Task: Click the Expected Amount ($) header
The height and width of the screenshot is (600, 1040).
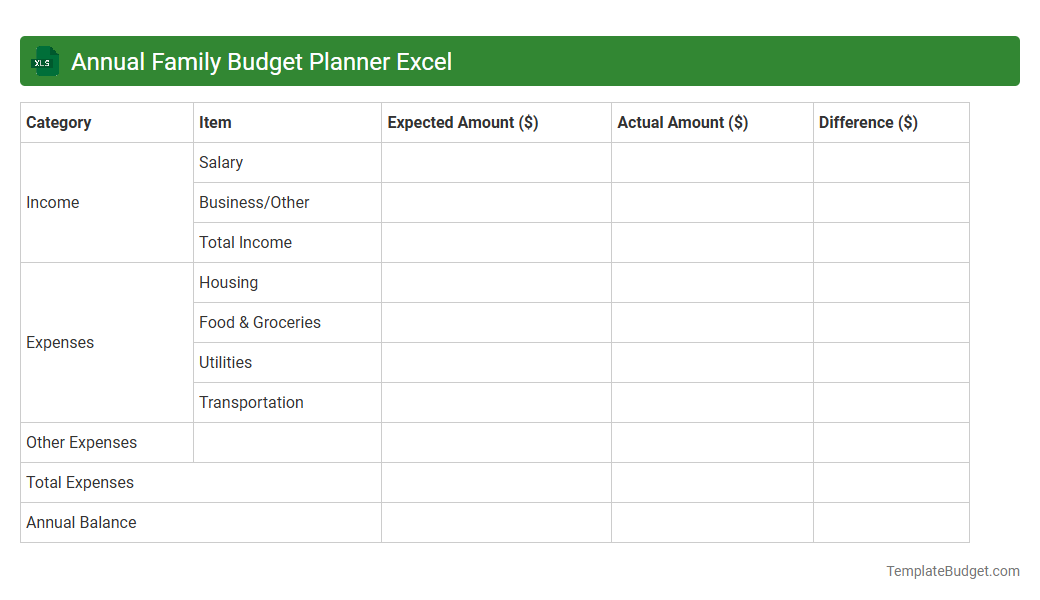Action: pyautogui.click(x=462, y=122)
